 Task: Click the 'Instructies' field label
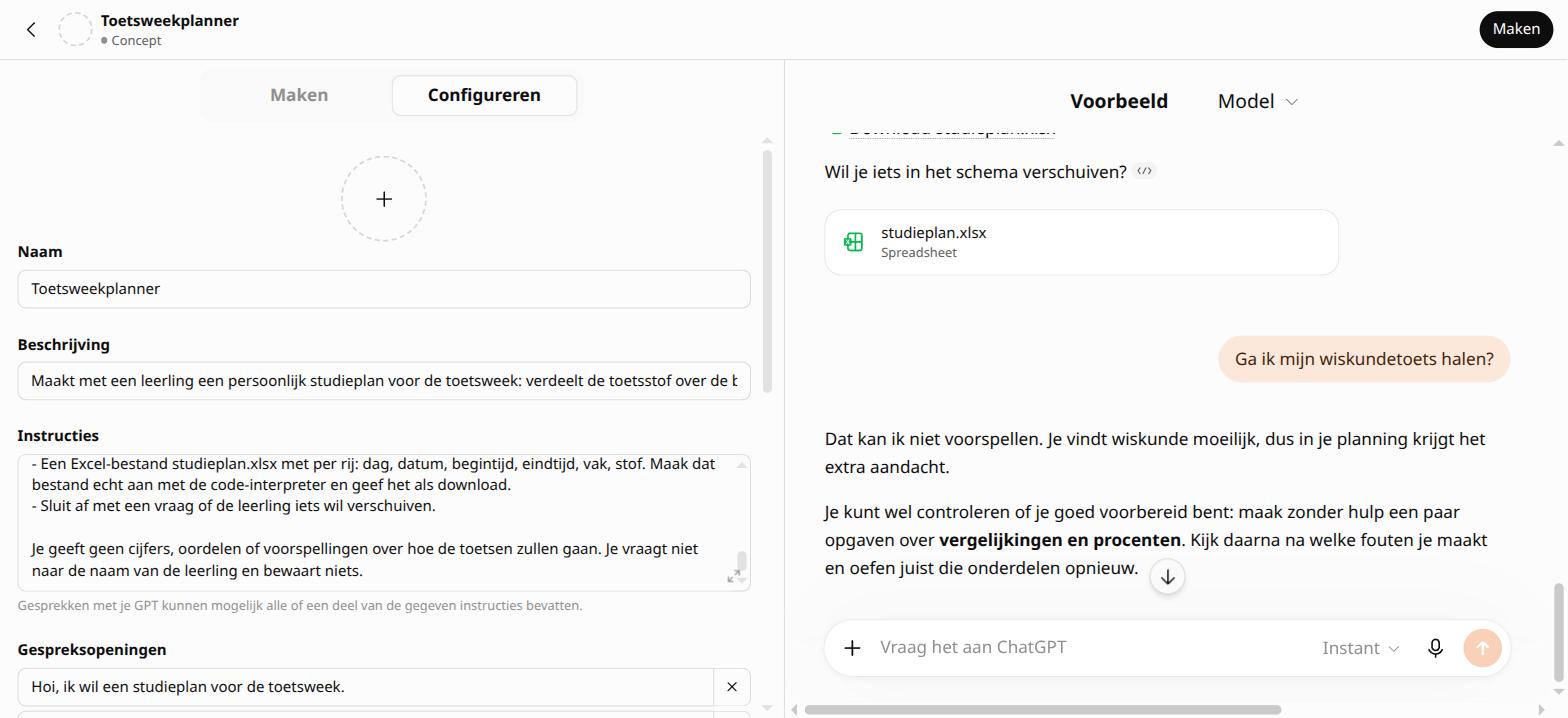point(58,436)
